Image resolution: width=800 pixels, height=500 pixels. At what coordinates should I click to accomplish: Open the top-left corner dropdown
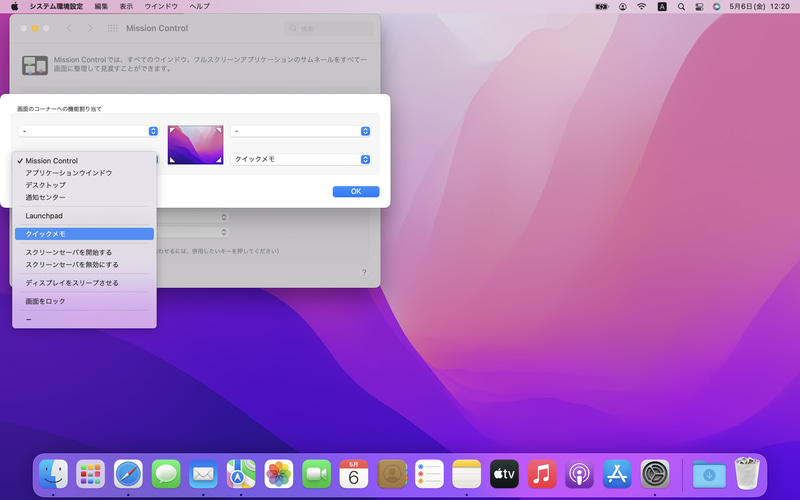click(88, 131)
